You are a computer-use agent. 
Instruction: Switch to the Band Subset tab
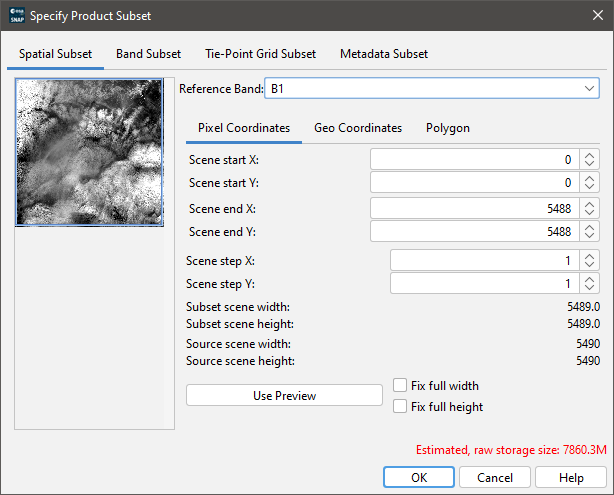[x=148, y=53]
